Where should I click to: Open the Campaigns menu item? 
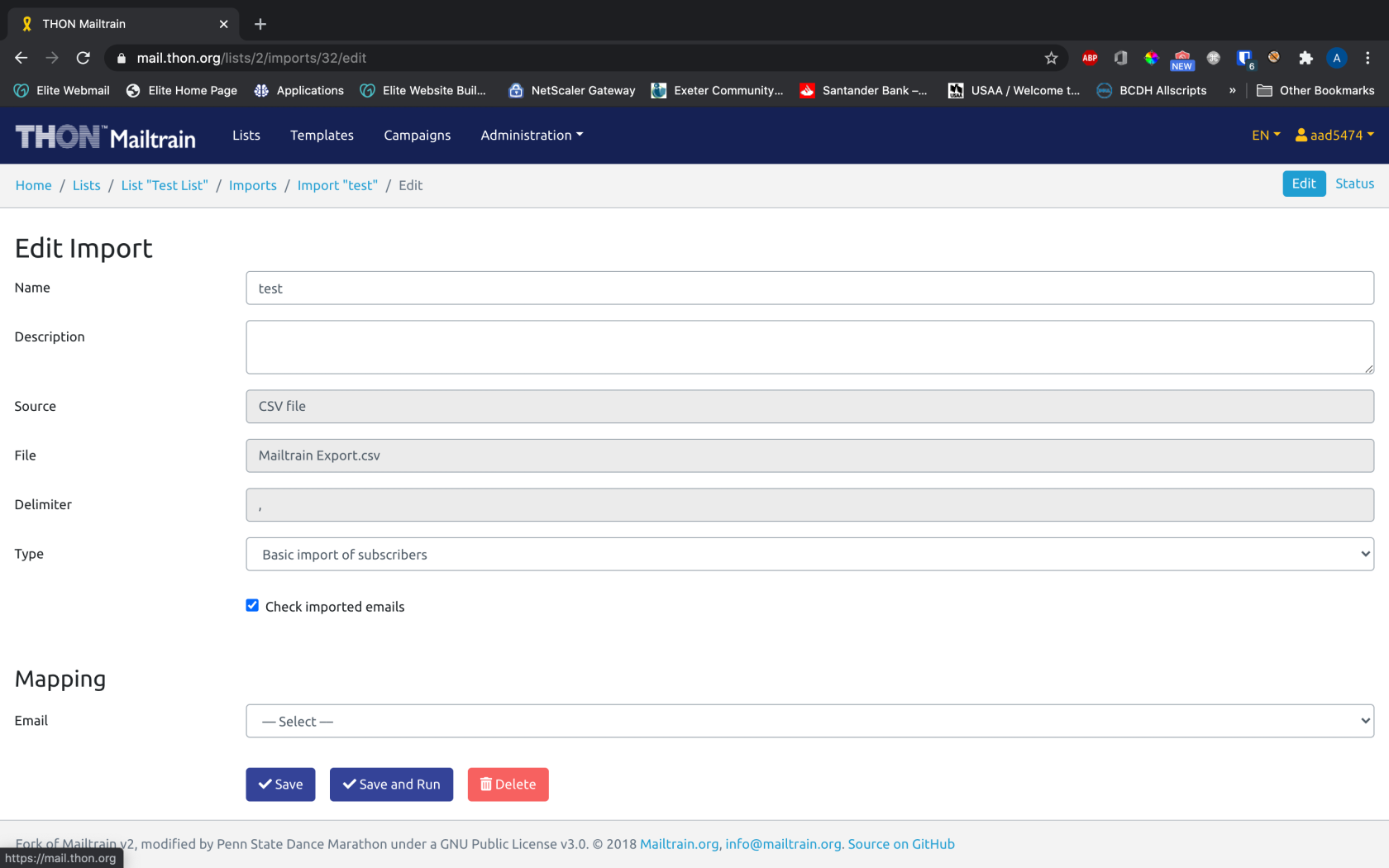coord(417,135)
